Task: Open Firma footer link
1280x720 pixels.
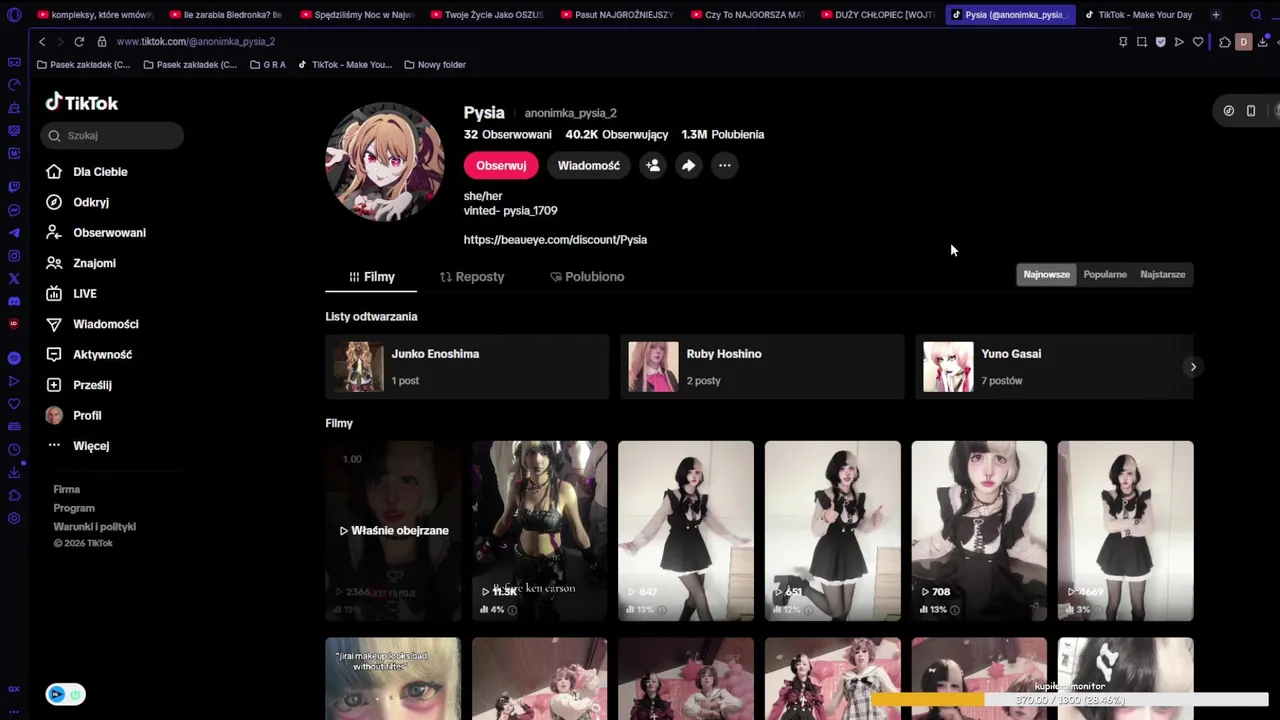Action: [67, 489]
